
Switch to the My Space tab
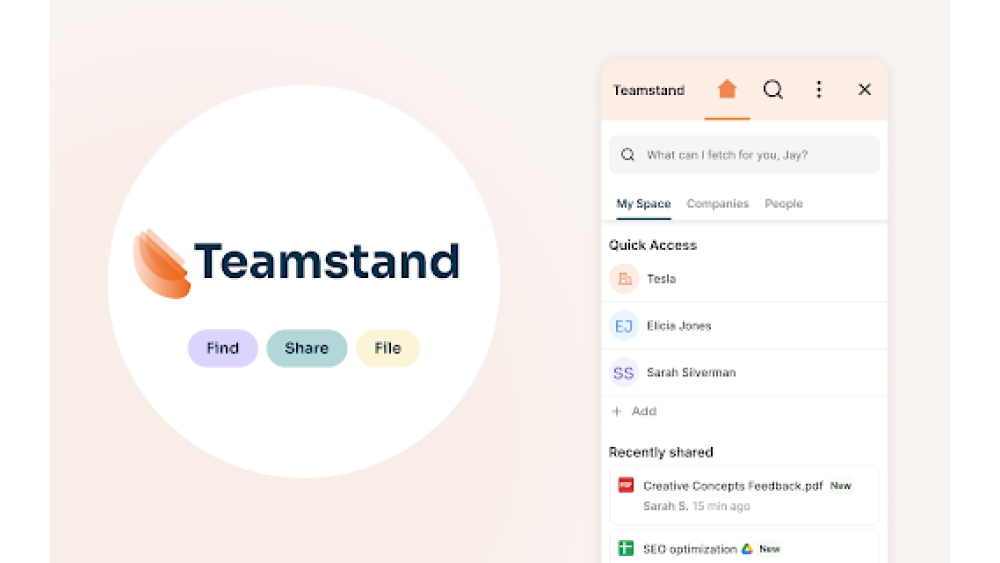643,204
